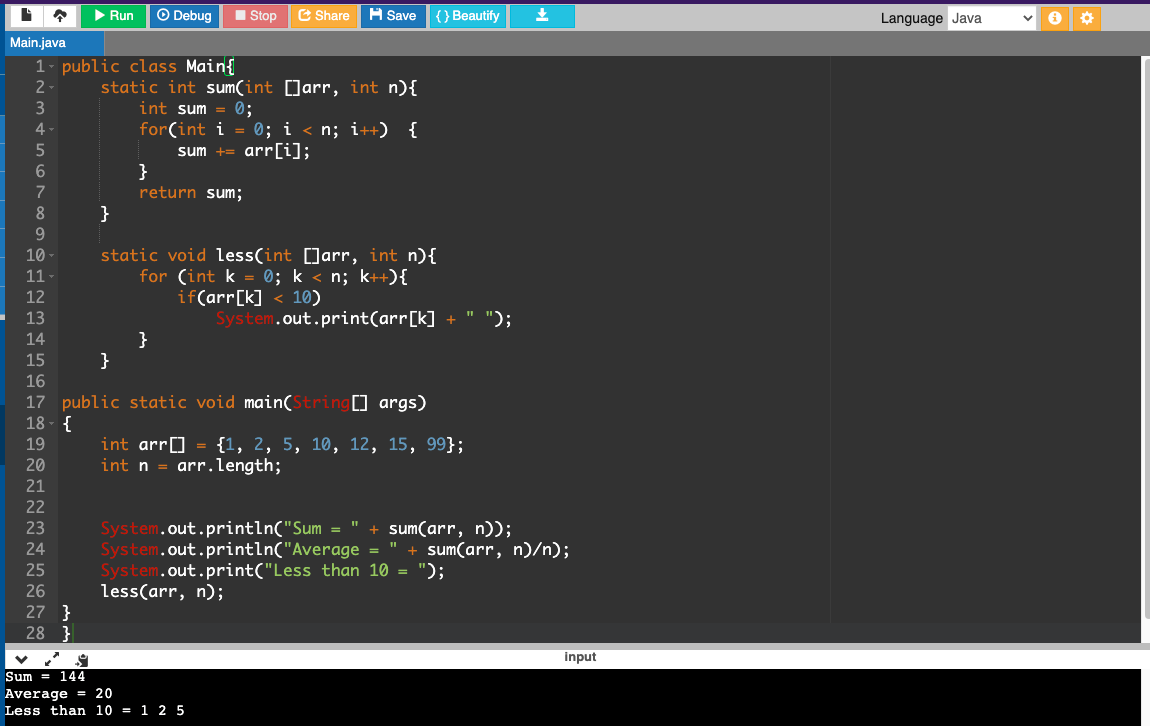
Task: Expand the console to fullscreen
Action: (x=52, y=659)
